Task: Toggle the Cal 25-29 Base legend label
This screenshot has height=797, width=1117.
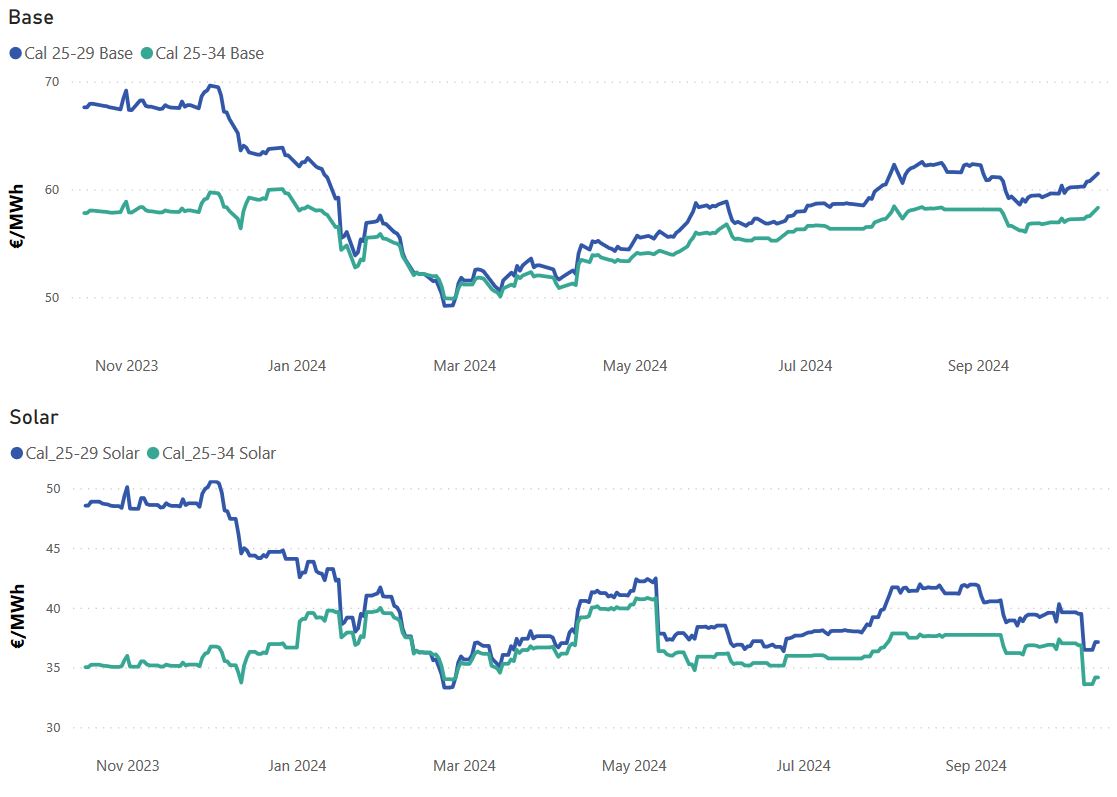Action: 78,53
